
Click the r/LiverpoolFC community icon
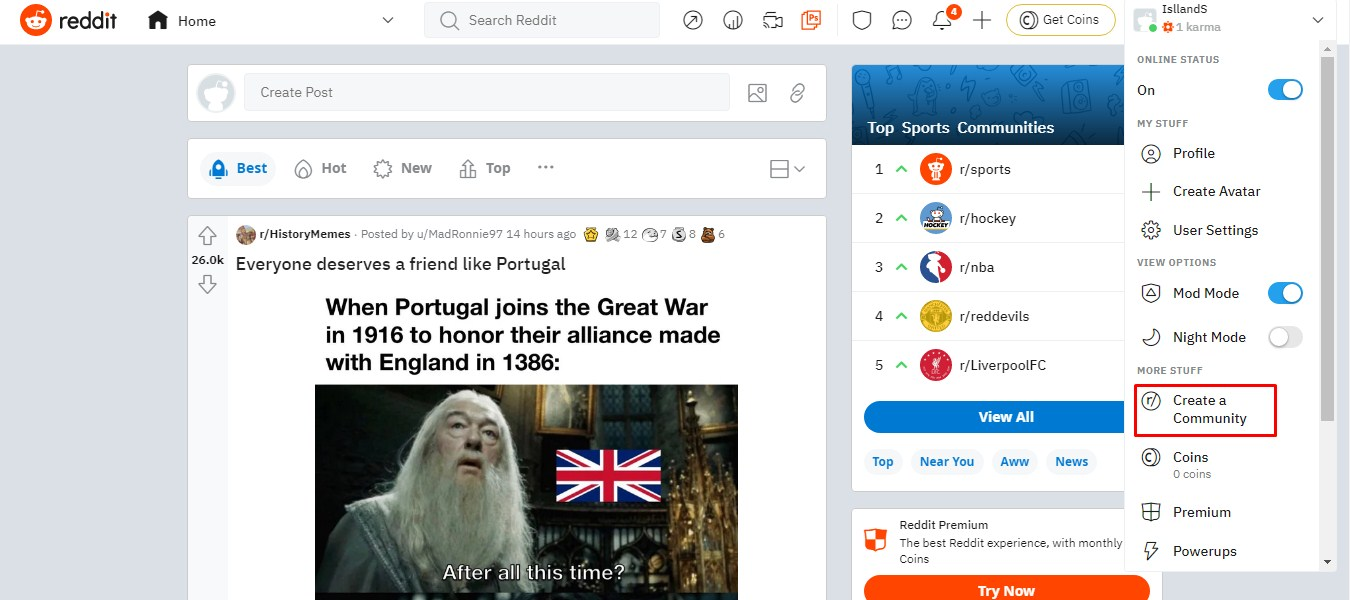coord(936,365)
